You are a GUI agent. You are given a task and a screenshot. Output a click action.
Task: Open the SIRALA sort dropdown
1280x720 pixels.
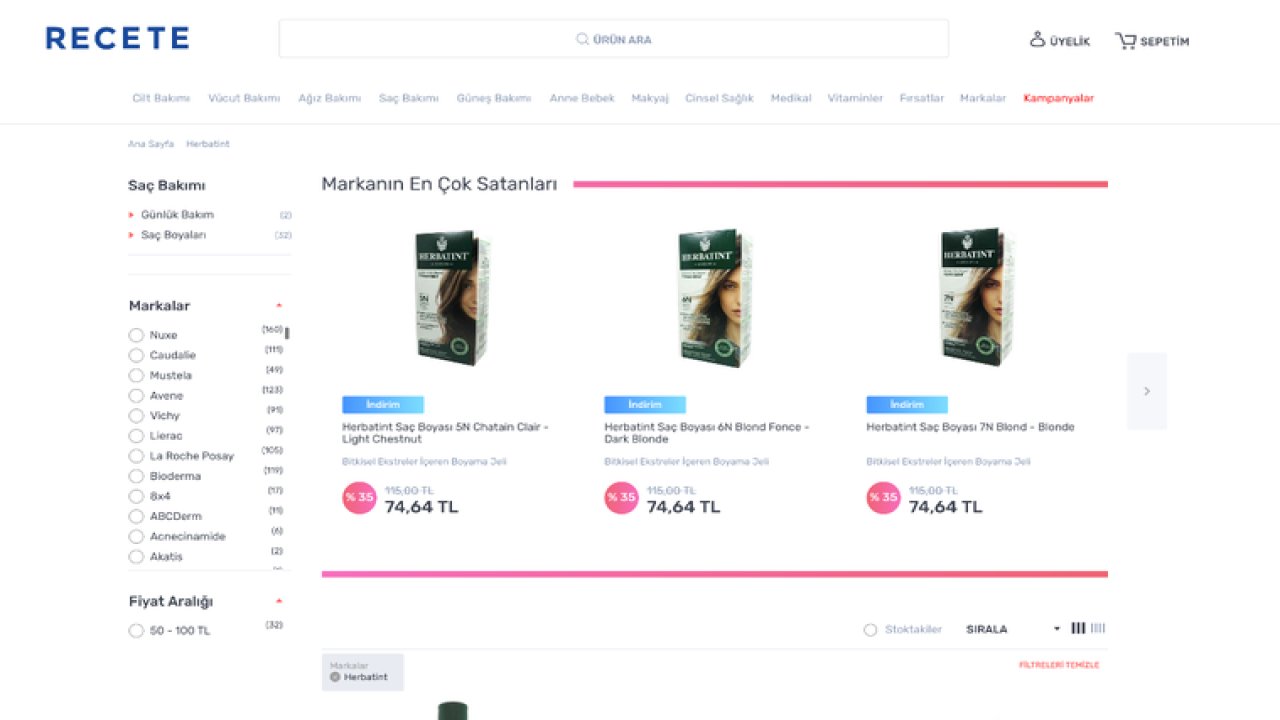point(1012,629)
